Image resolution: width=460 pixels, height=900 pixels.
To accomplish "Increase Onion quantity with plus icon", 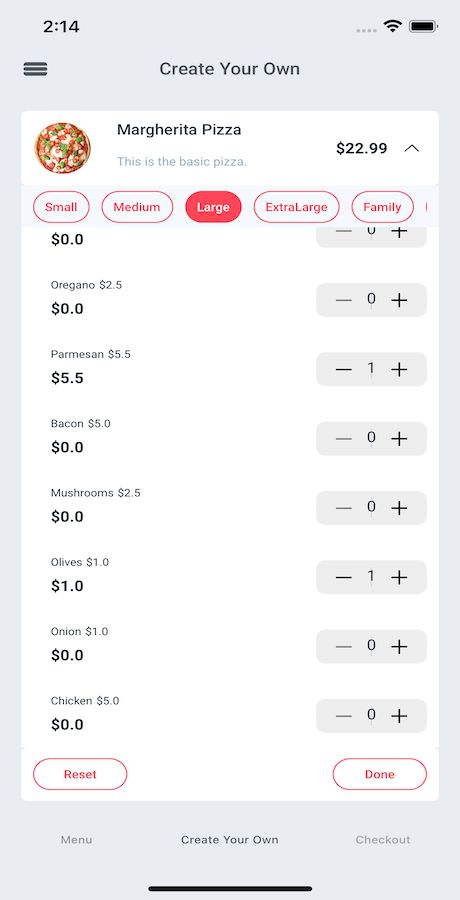I will point(399,647).
